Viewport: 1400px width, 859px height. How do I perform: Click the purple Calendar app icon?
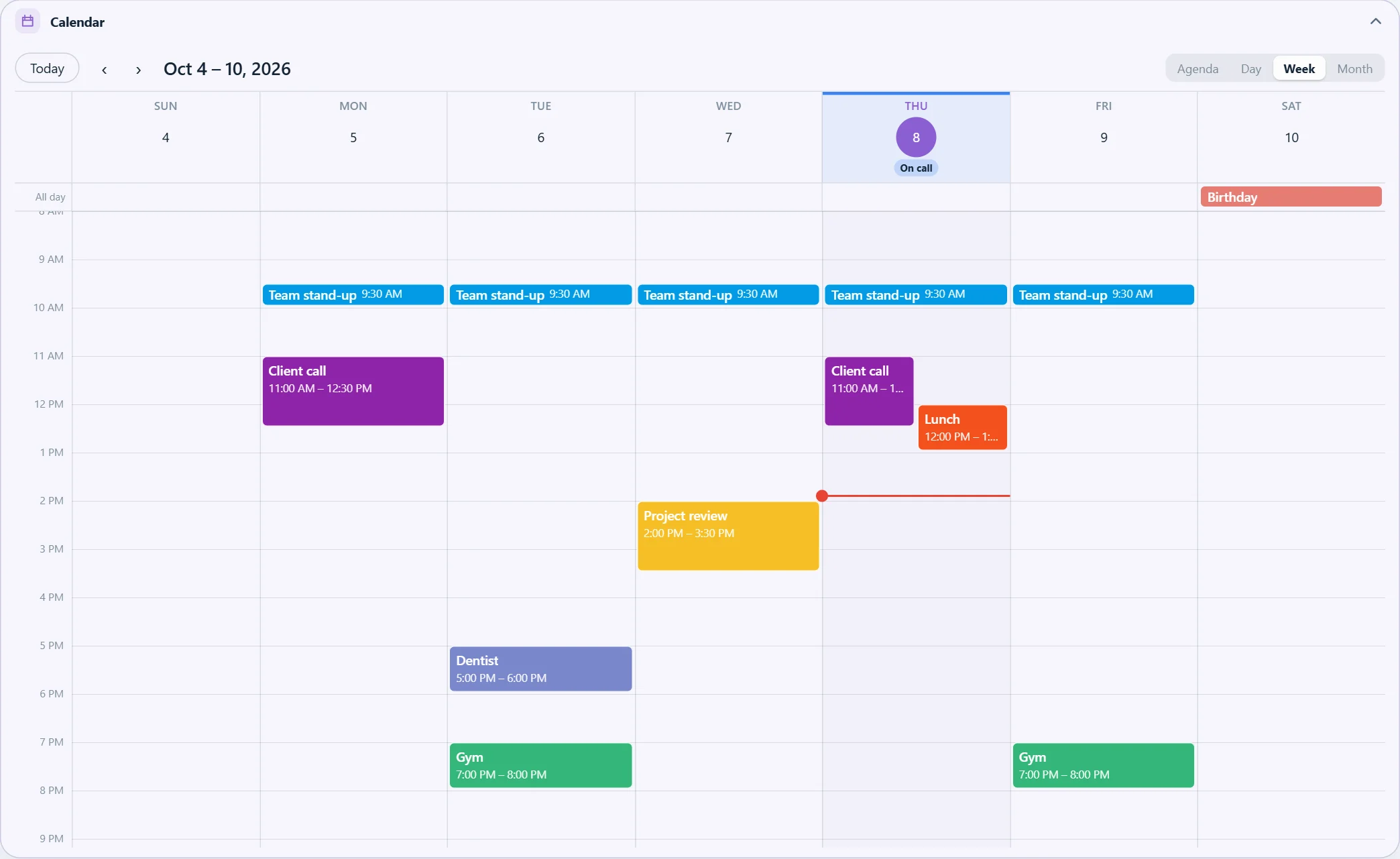click(27, 21)
